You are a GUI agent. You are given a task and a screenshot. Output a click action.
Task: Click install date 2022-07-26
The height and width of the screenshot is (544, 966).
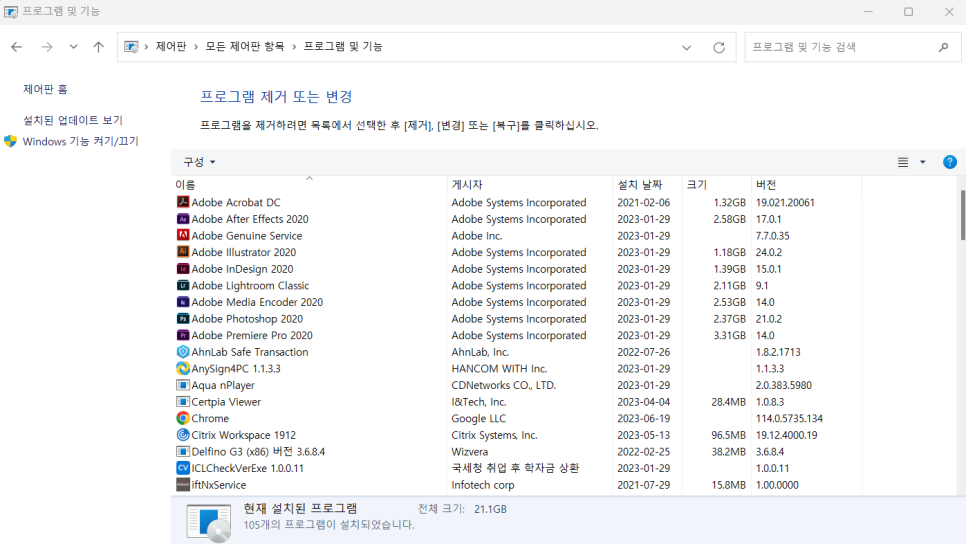click(x=644, y=352)
